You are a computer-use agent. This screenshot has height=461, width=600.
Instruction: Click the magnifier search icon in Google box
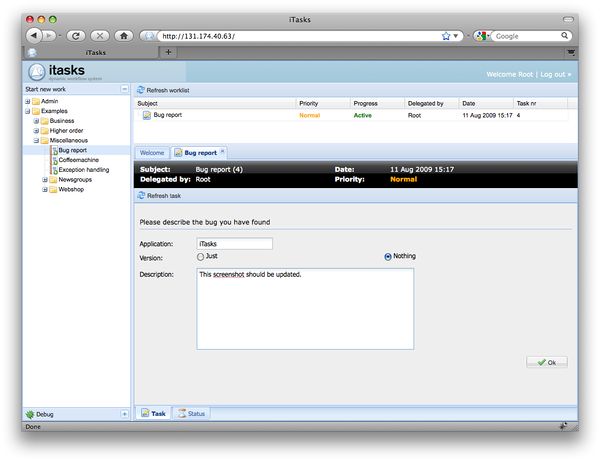[x=564, y=36]
